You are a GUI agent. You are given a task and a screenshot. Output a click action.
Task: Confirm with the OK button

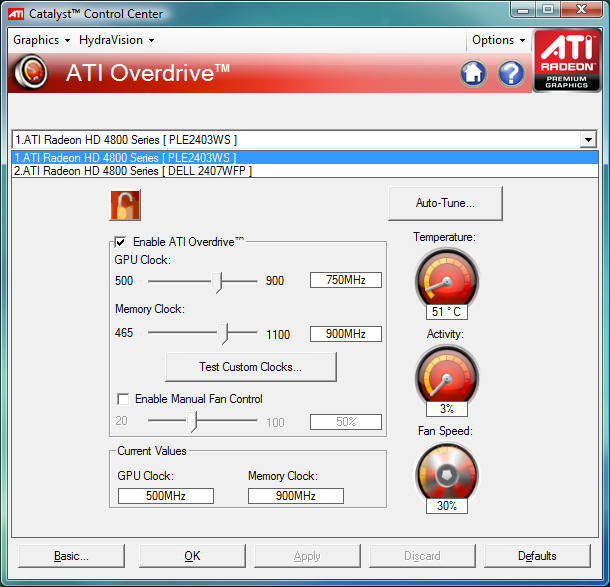click(x=192, y=556)
